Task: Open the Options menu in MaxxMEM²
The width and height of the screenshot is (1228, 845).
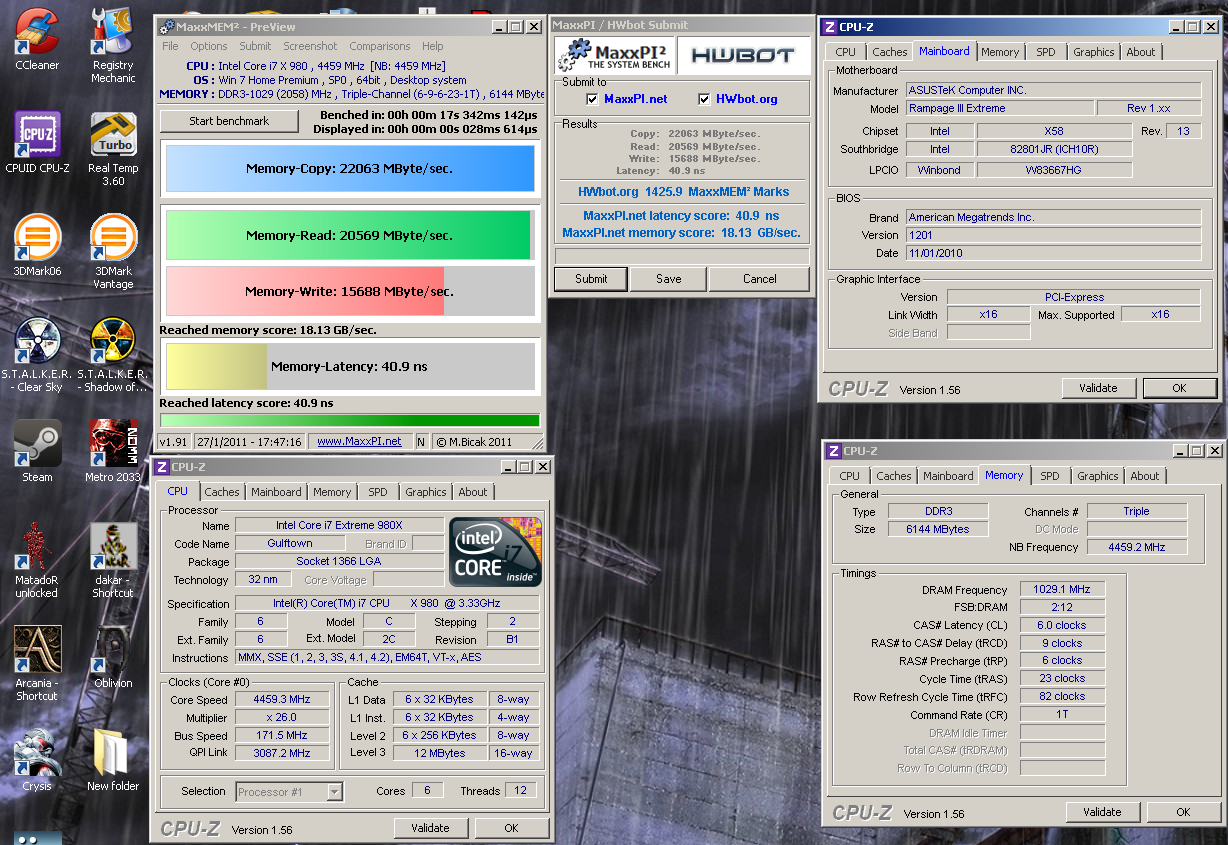Action: (x=209, y=46)
